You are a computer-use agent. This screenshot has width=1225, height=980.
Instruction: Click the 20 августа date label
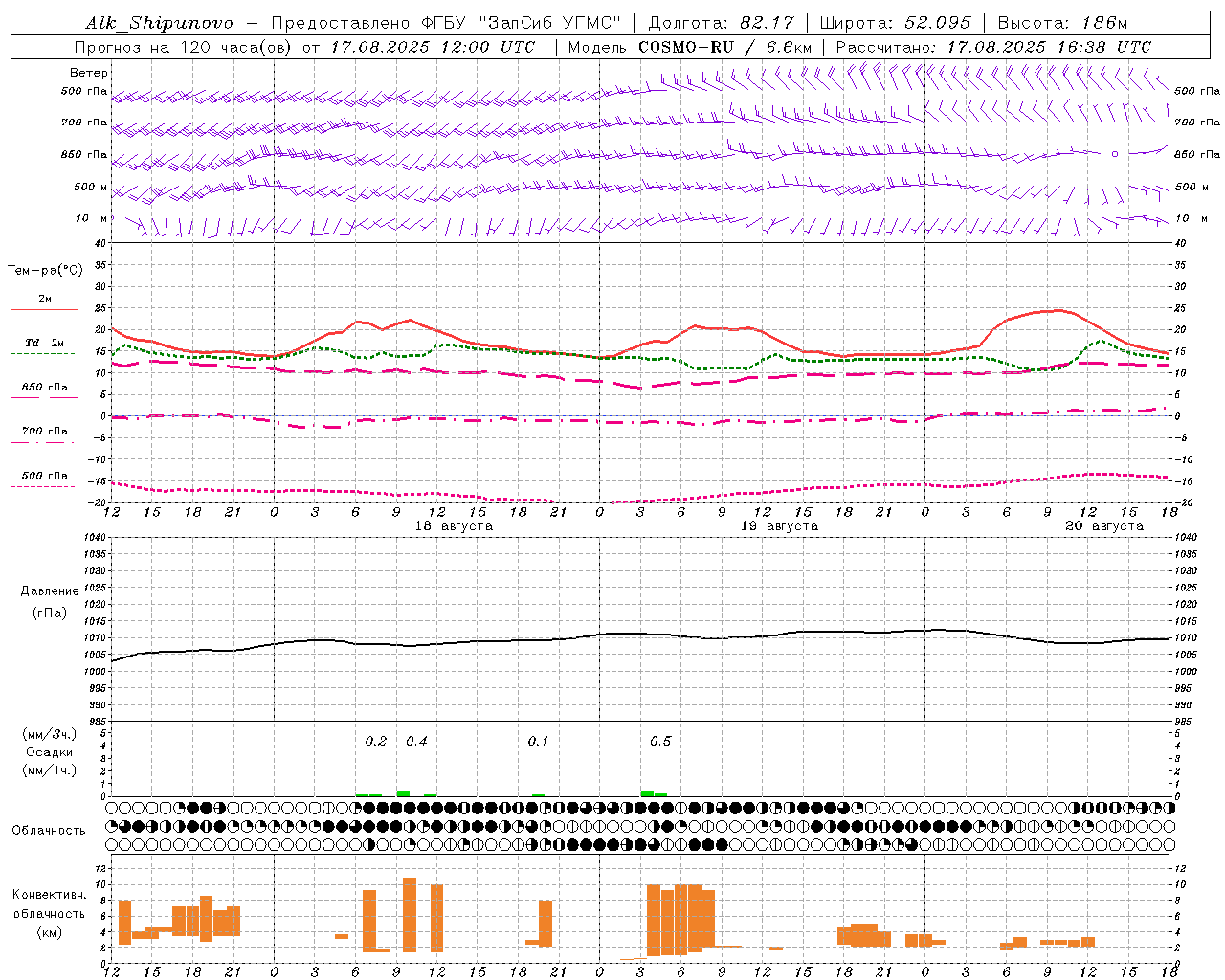click(x=1104, y=526)
